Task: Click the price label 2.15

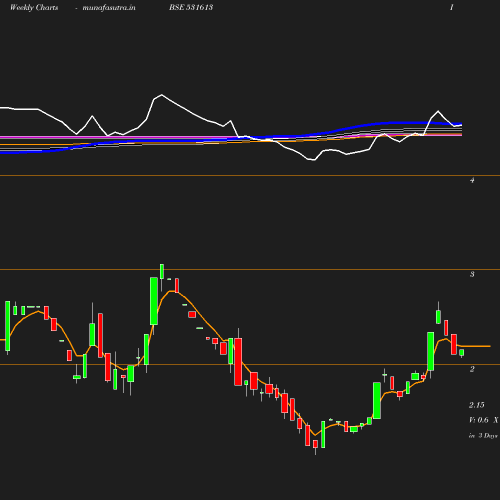Action: (x=477, y=405)
